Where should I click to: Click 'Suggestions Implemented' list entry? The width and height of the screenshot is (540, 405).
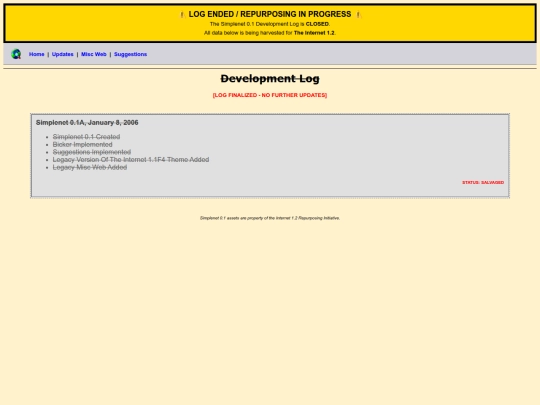(92, 152)
